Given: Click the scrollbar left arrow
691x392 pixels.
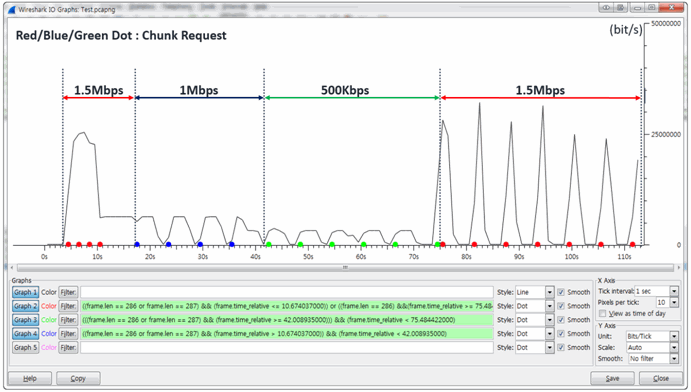Looking at the screenshot, I should [12, 267].
